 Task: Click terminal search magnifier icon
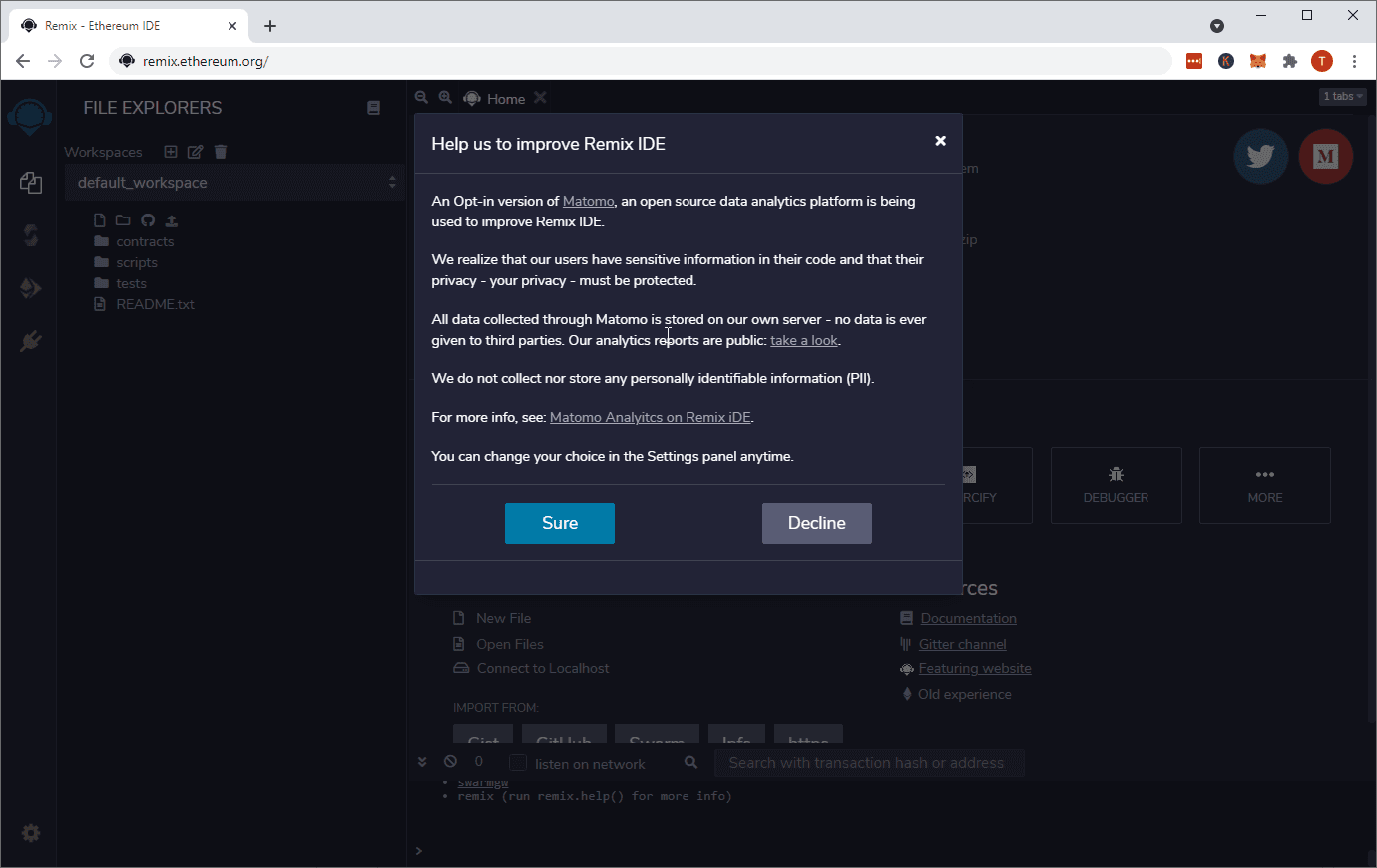[x=690, y=762]
